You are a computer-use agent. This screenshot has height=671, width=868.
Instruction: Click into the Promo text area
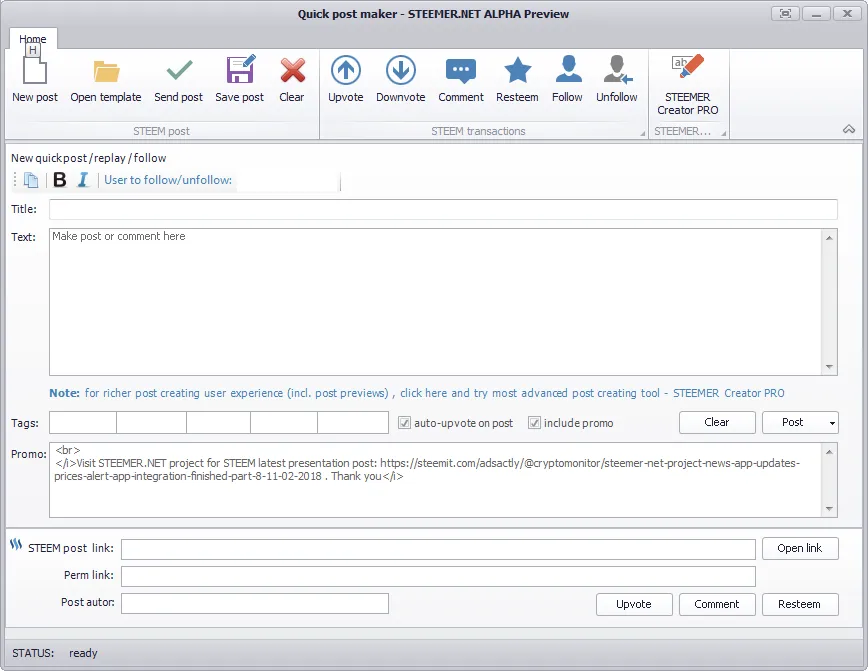point(435,480)
